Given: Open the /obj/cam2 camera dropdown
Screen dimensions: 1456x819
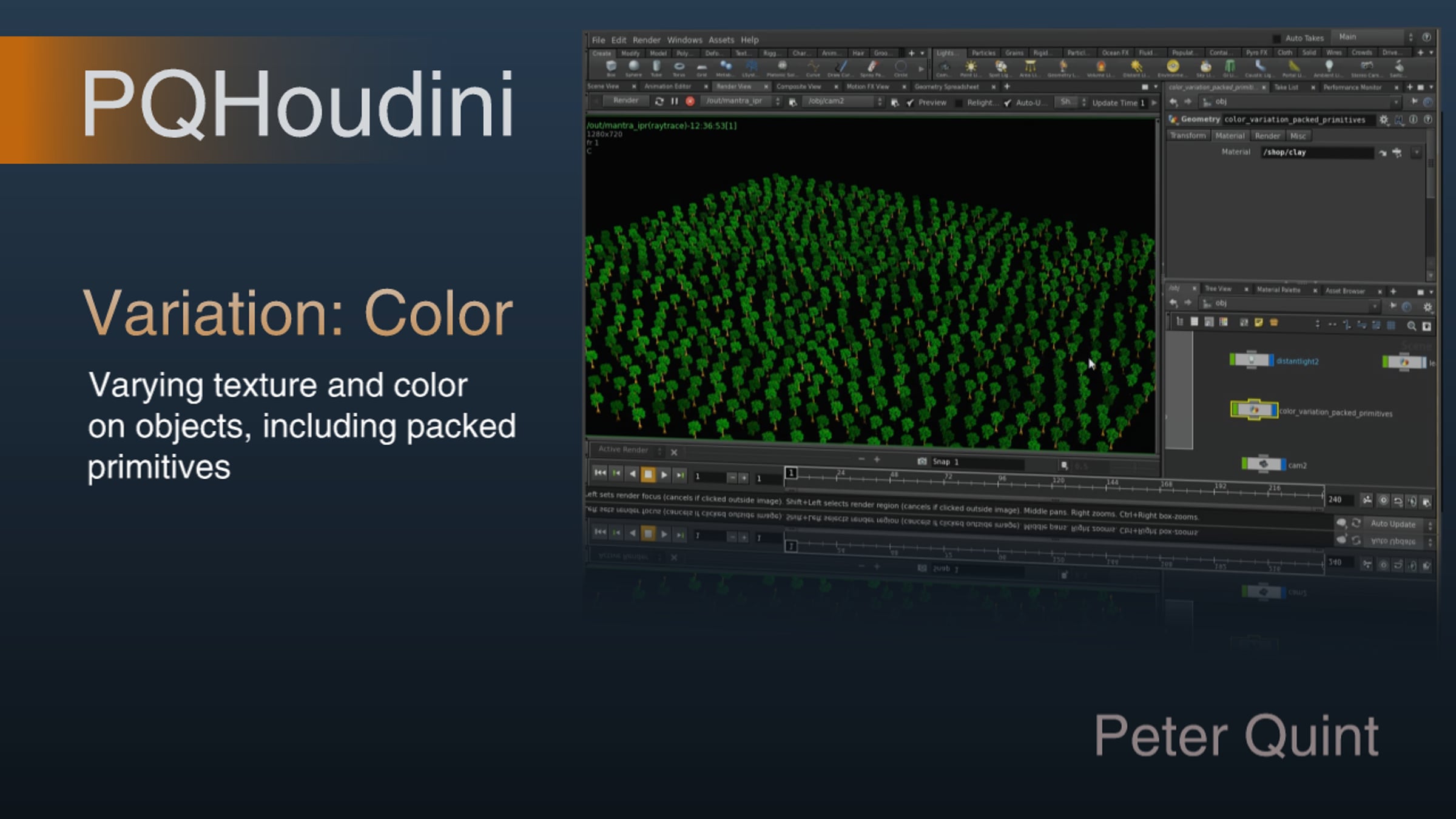Looking at the screenshot, I should (x=880, y=102).
